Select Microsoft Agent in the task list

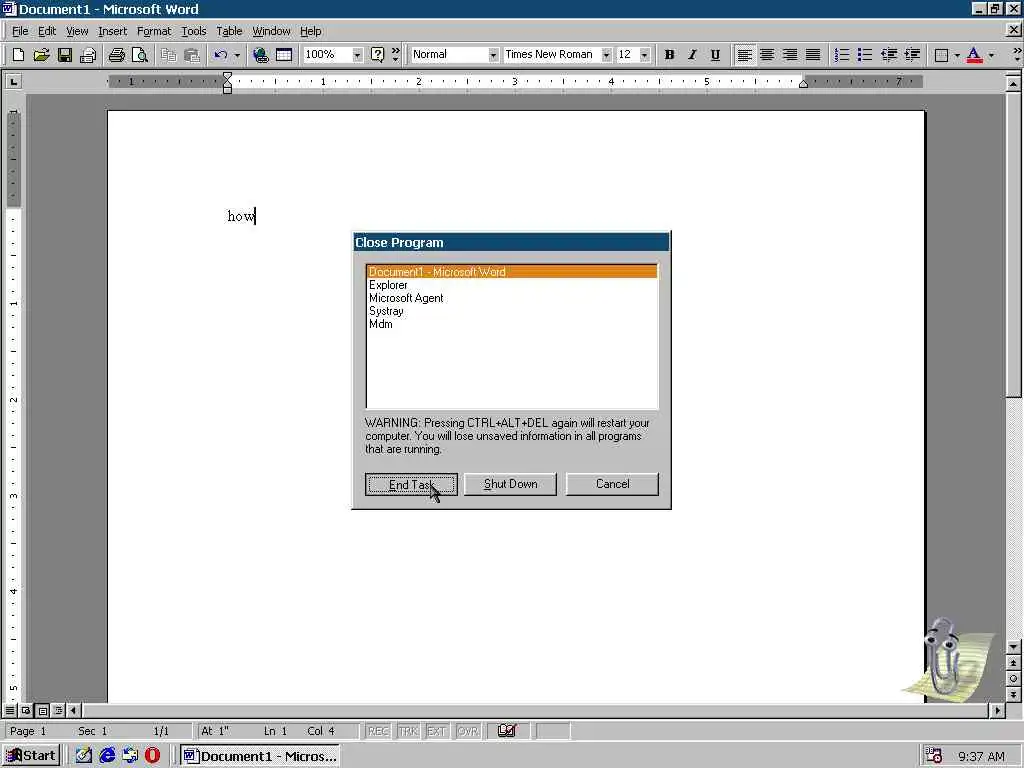[512, 298]
